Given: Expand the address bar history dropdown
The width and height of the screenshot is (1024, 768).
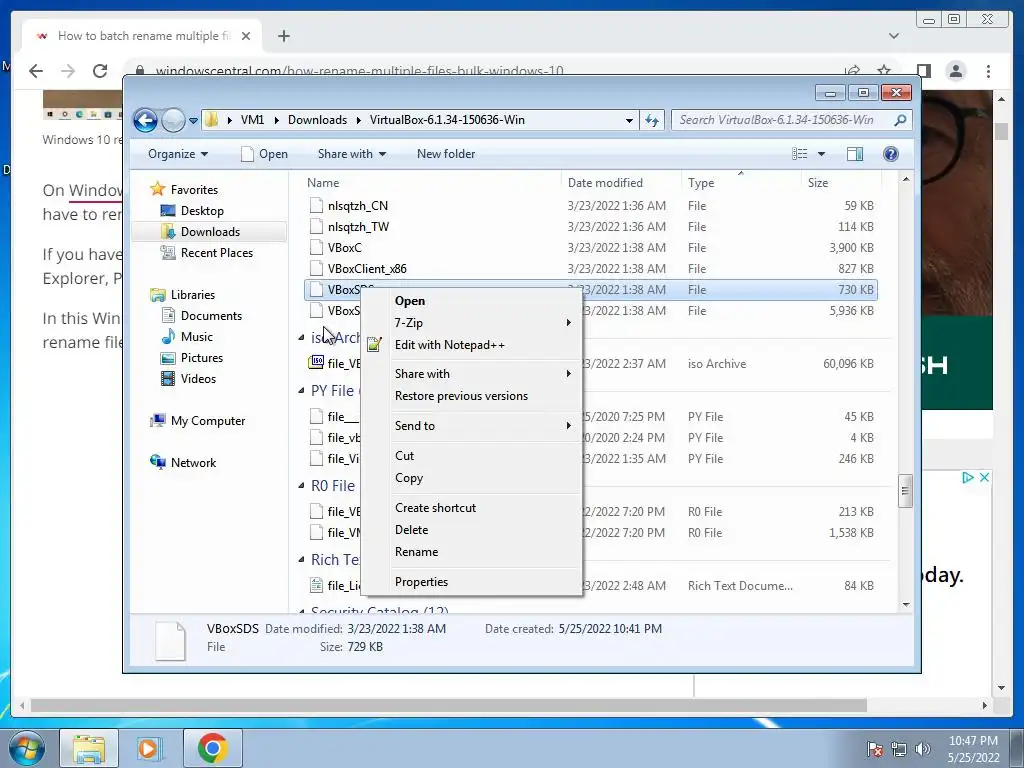Looking at the screenshot, I should (x=629, y=120).
